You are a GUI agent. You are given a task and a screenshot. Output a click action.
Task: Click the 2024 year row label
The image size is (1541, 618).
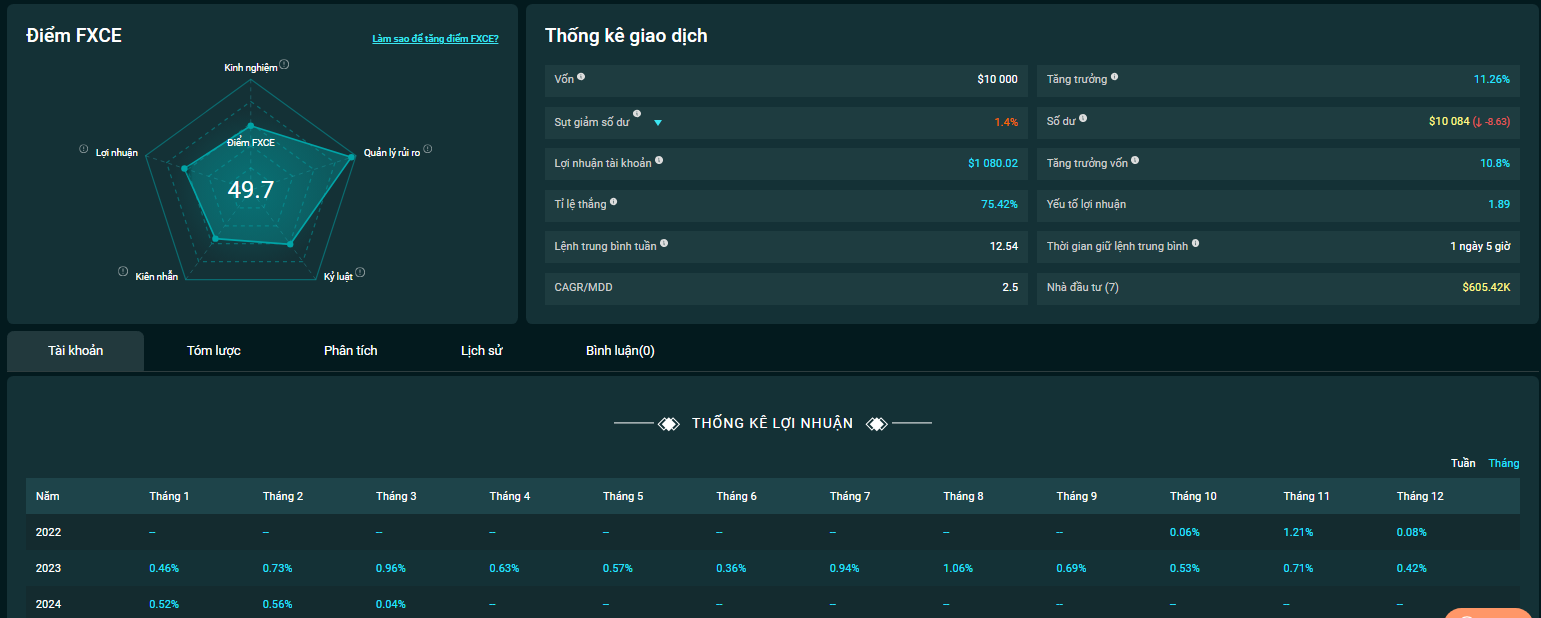pyautogui.click(x=48, y=604)
